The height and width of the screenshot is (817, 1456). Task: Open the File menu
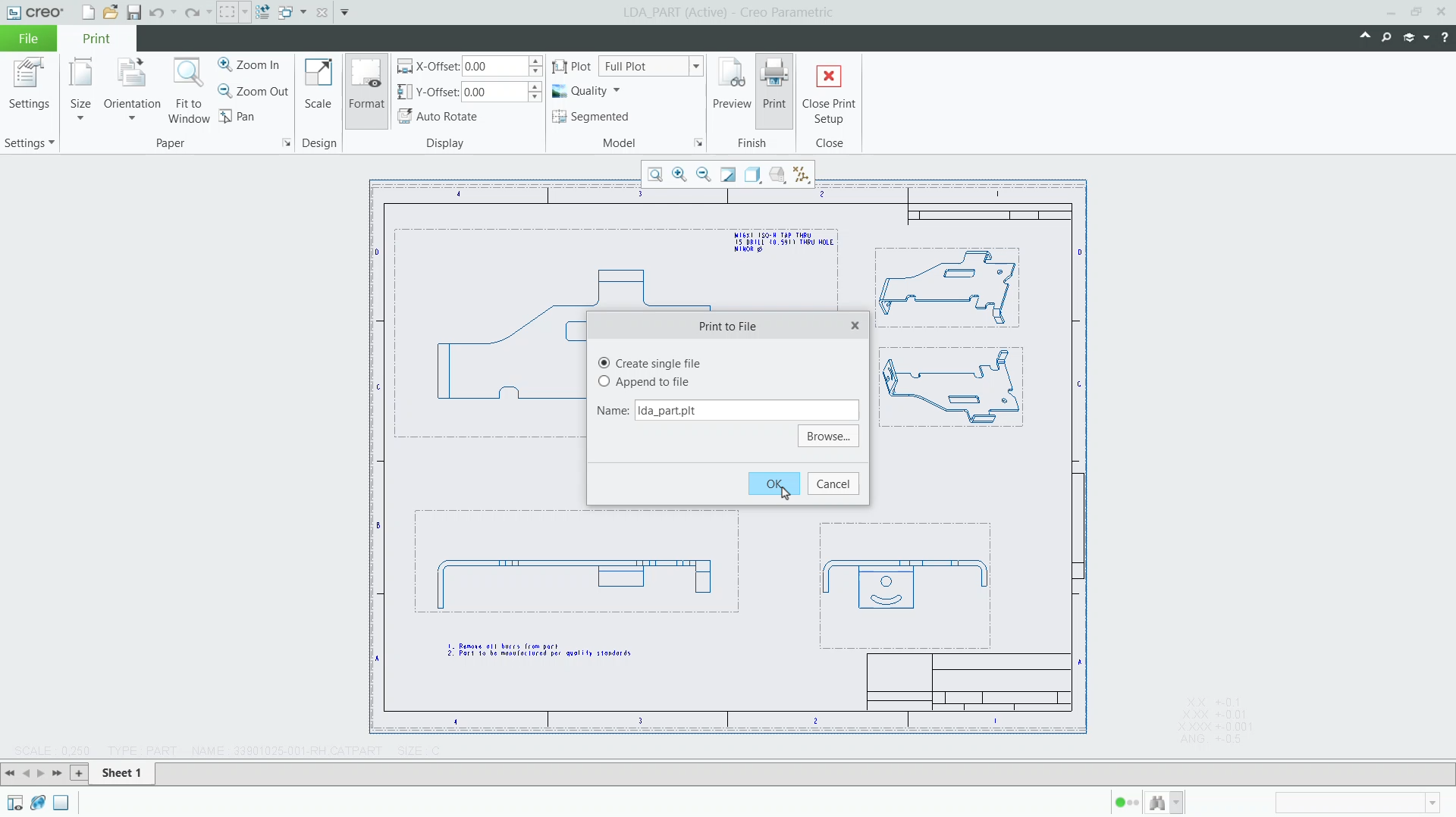(x=28, y=38)
